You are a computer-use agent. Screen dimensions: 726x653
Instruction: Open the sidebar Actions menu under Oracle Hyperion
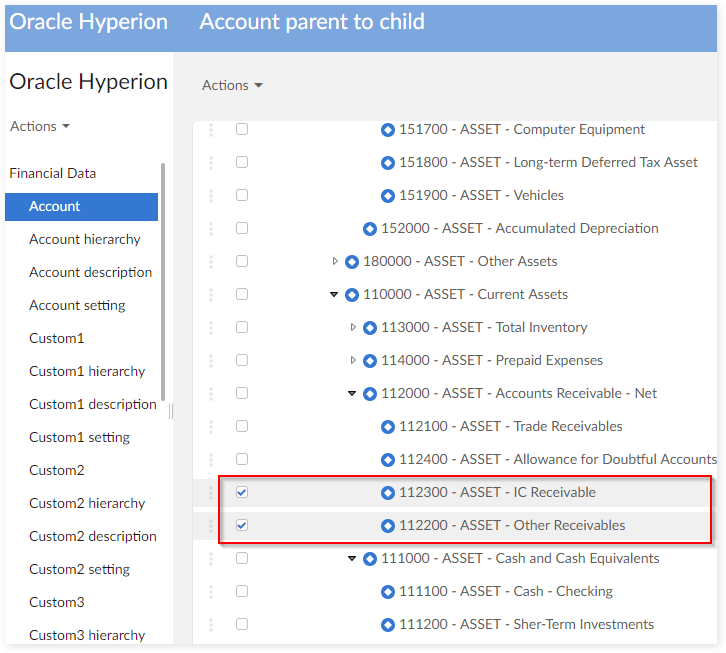pos(40,126)
